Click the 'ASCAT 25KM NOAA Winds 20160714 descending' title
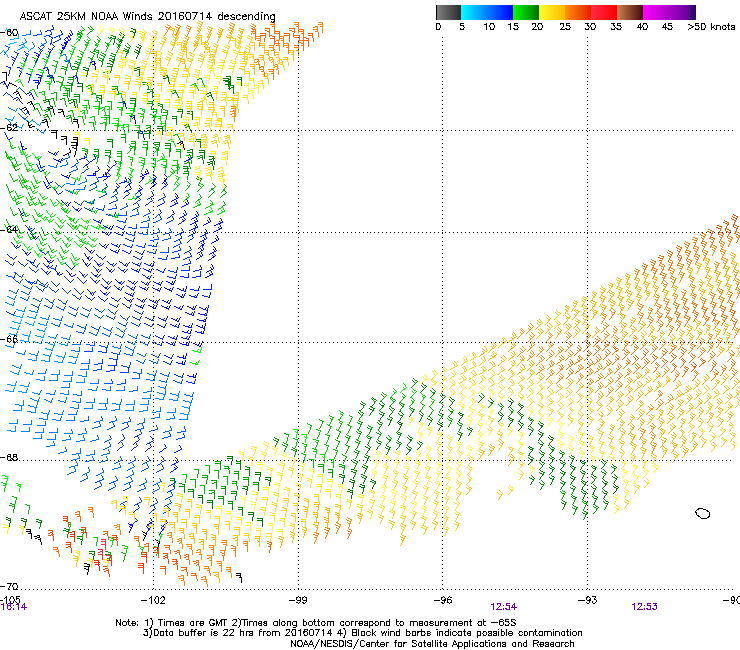Image resolution: width=740 pixels, height=650 pixels. pyautogui.click(x=147, y=16)
